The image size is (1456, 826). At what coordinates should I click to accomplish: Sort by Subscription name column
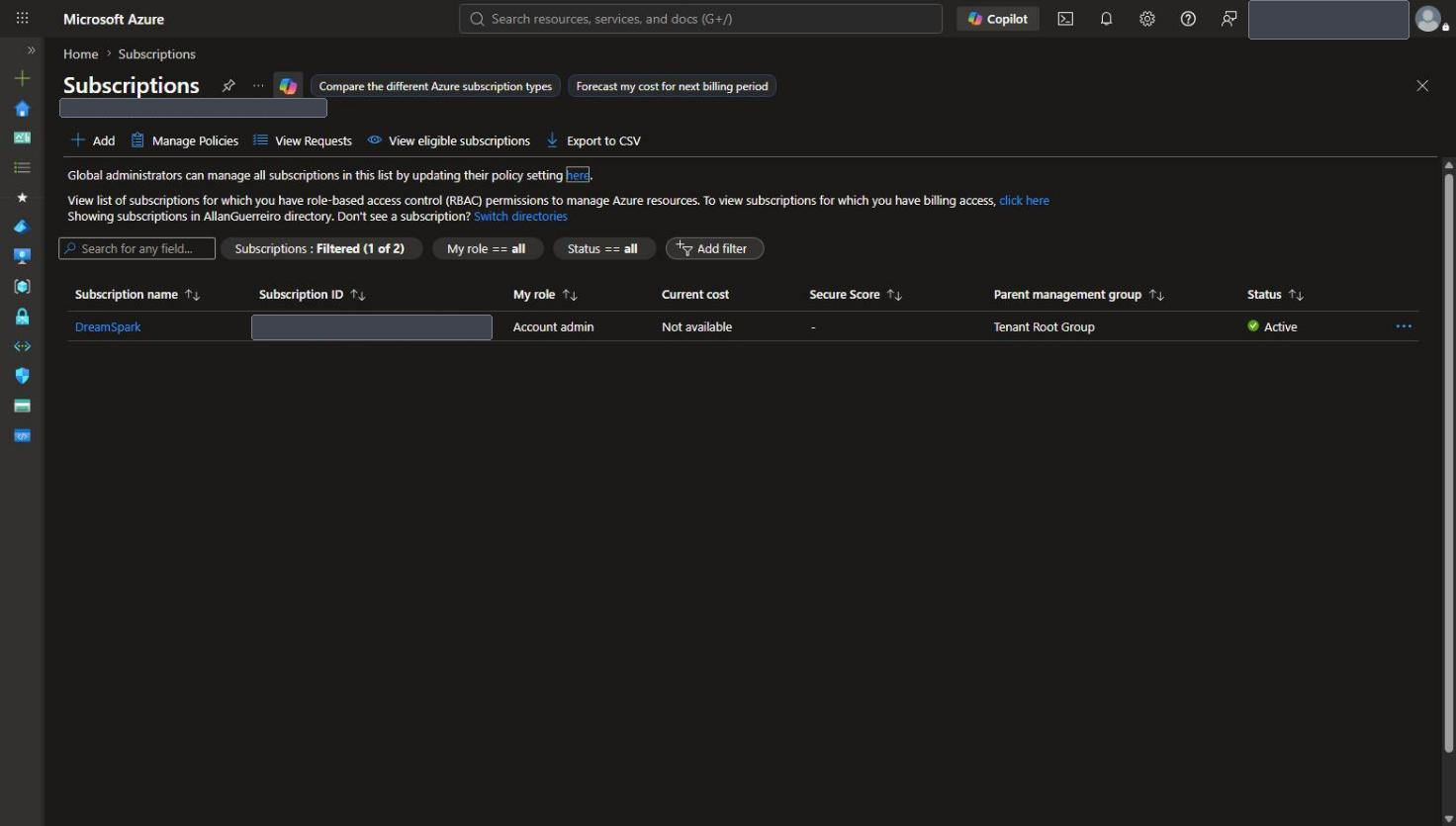pos(137,295)
